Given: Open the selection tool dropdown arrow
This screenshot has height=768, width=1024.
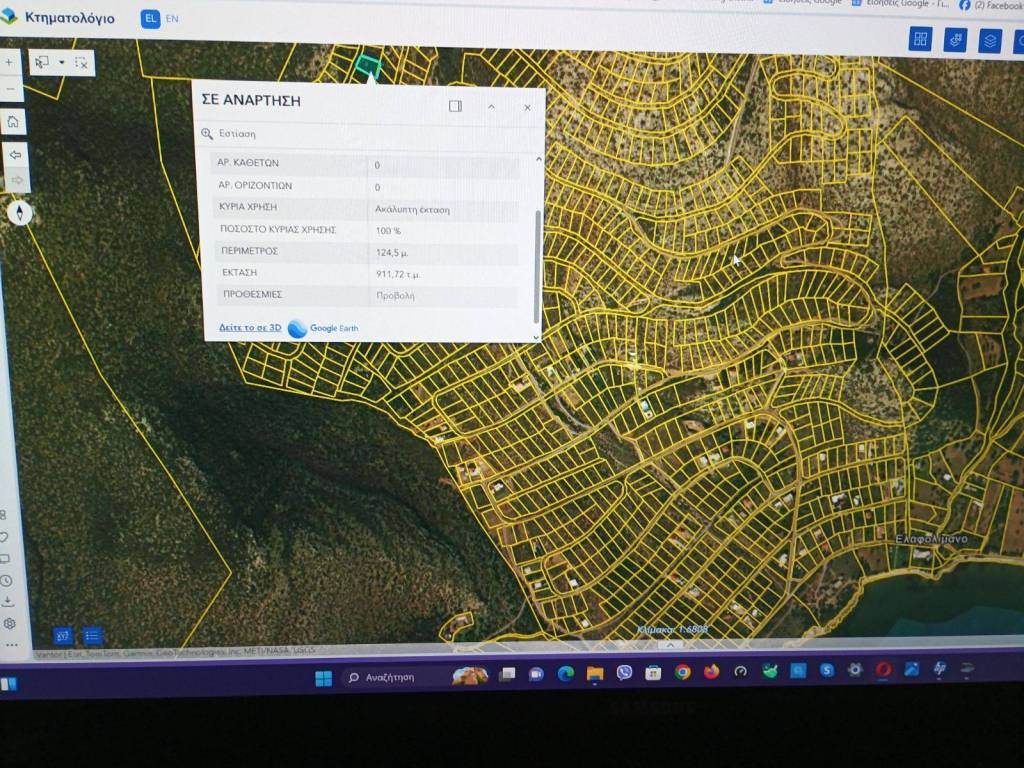Looking at the screenshot, I should (x=62, y=62).
